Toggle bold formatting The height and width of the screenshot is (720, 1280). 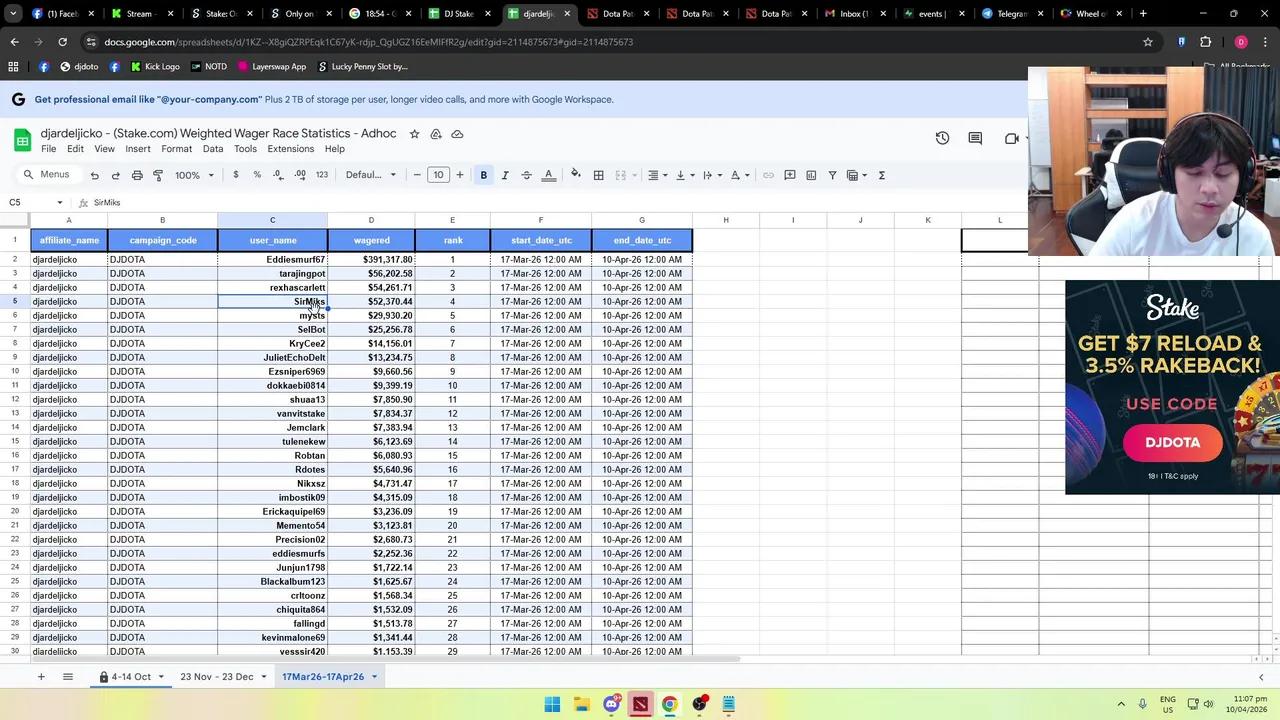pyautogui.click(x=484, y=175)
